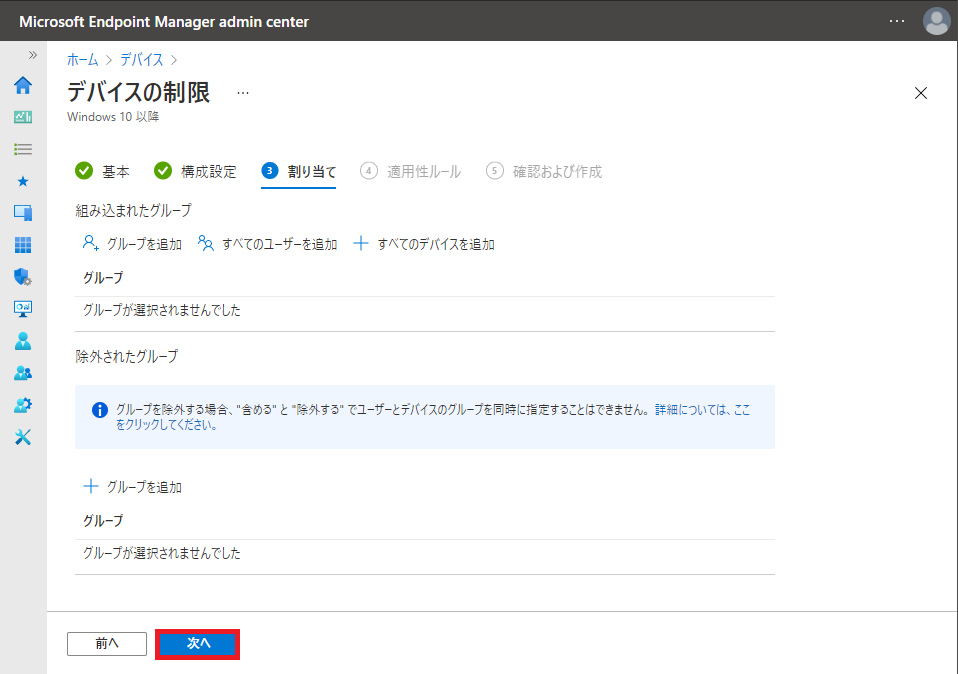This screenshot has height=674, width=958.
Task: Click the info icon in the notice banner
Action: point(100,410)
